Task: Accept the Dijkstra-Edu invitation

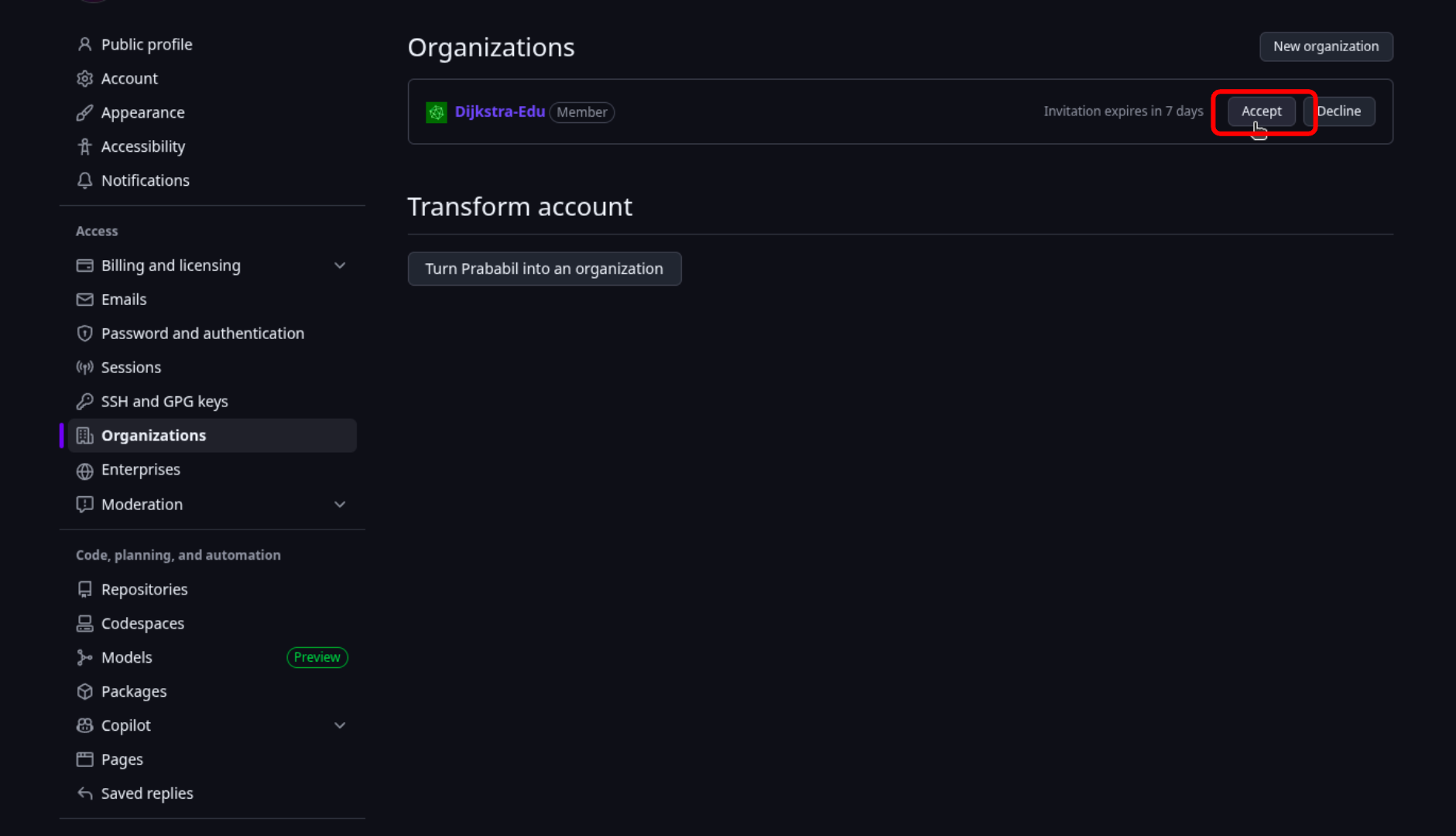Action: click(1262, 111)
